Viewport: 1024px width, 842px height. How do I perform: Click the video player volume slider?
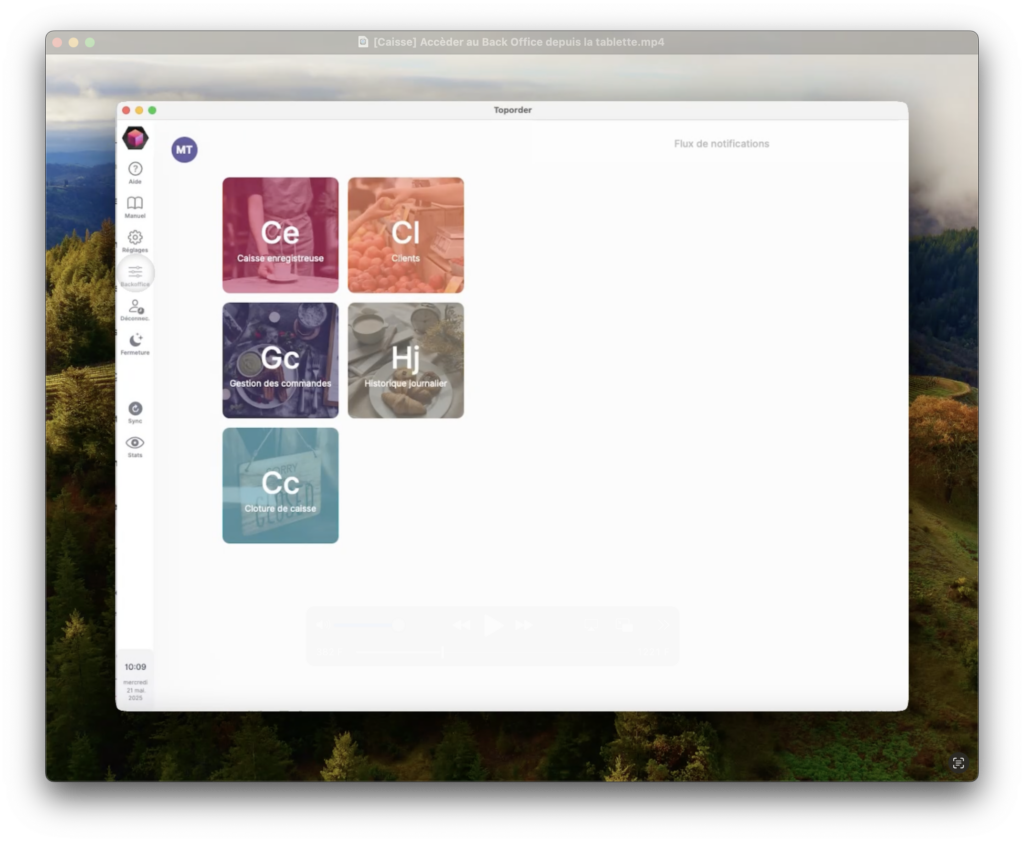tap(366, 626)
